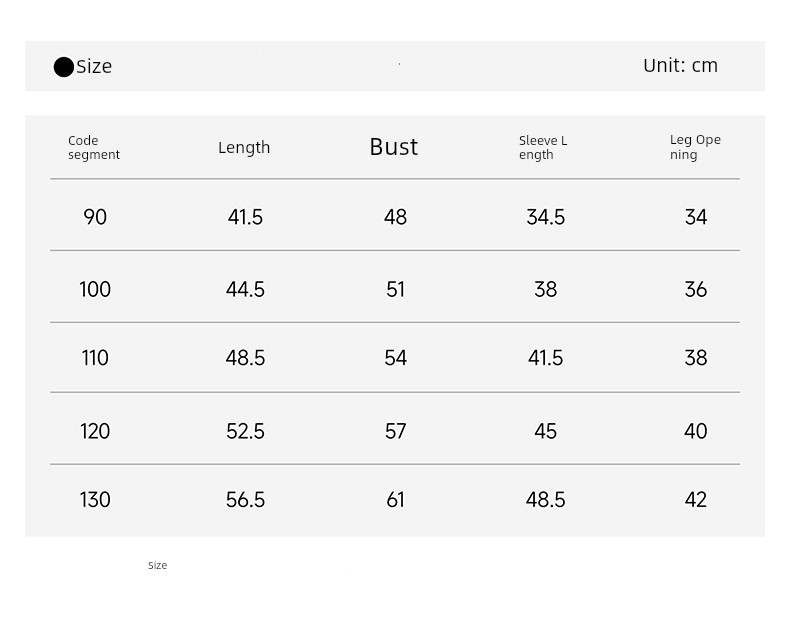Click bust value 61
Screen dimensions: 790x635
(x=396, y=500)
